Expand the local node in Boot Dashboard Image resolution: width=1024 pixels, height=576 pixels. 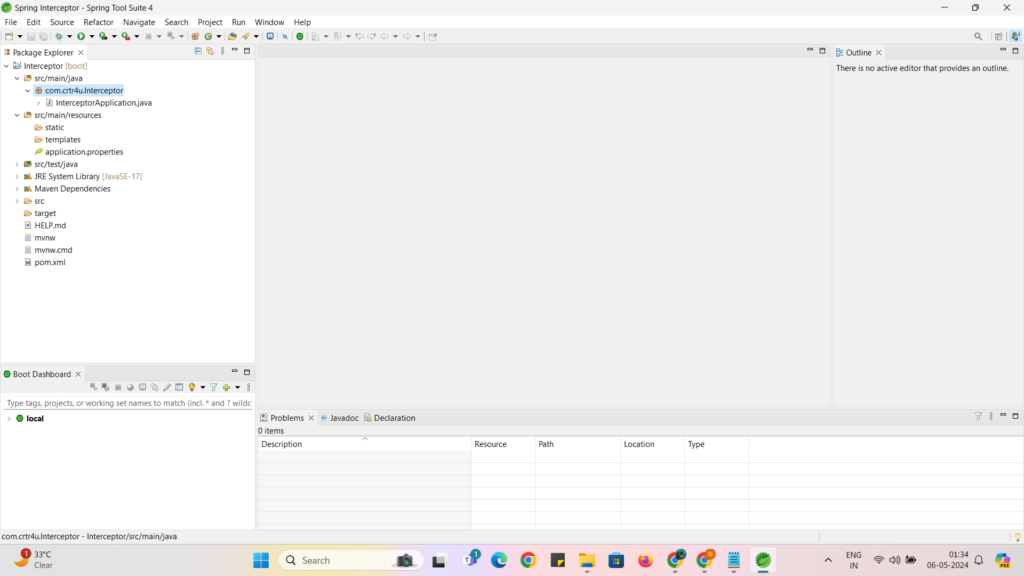(8, 419)
